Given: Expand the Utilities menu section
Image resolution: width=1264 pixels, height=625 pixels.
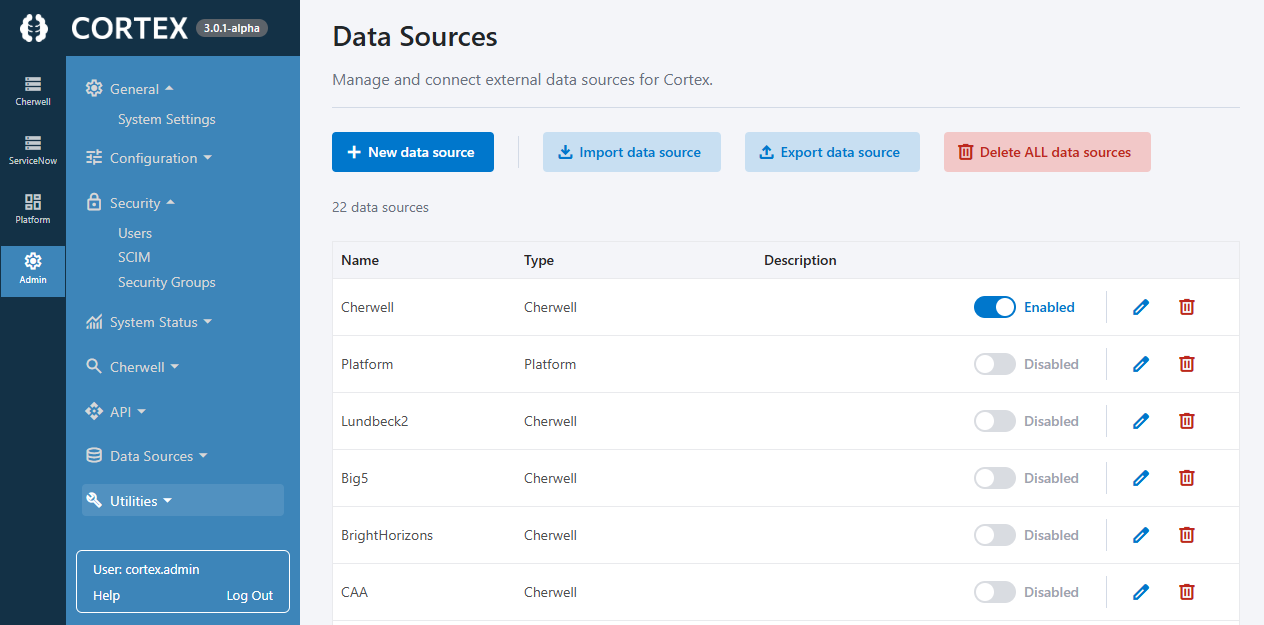Looking at the screenshot, I should [x=183, y=500].
